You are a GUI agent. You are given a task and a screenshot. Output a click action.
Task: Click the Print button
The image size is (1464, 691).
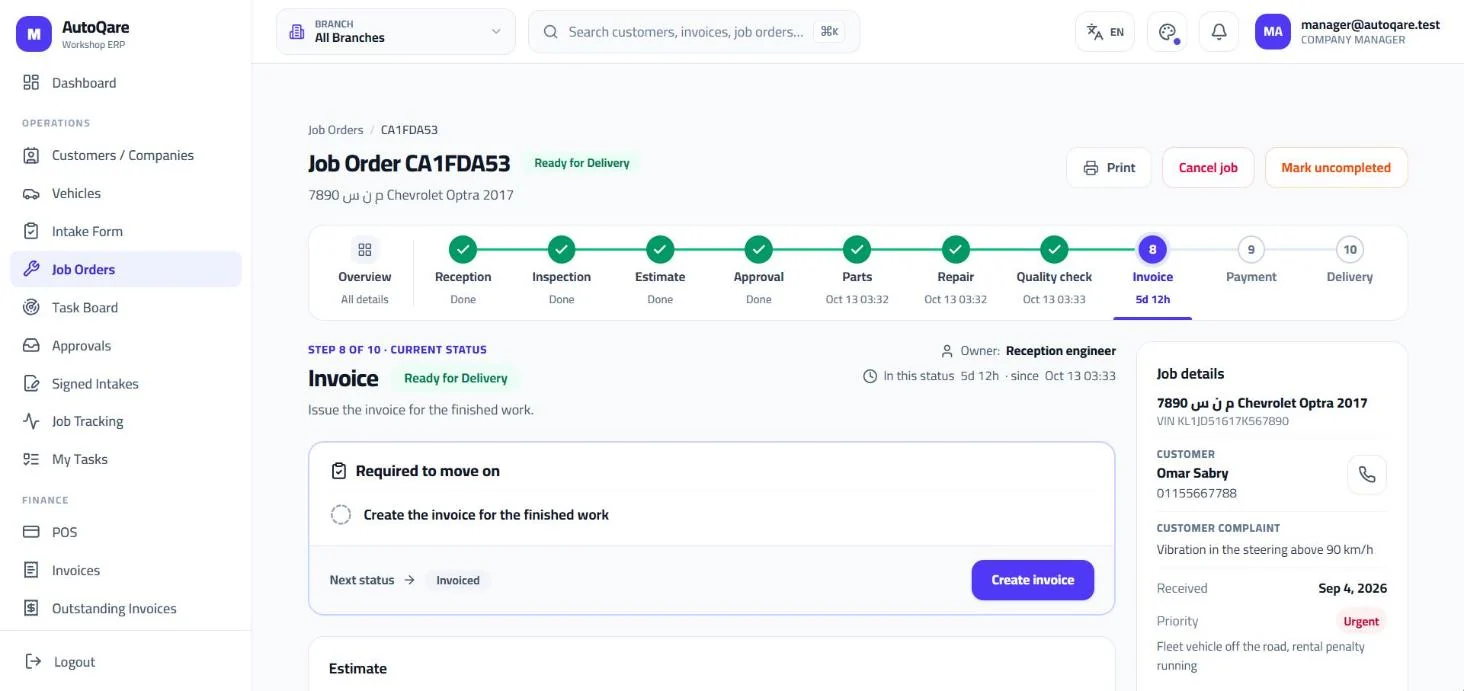pos(1109,168)
